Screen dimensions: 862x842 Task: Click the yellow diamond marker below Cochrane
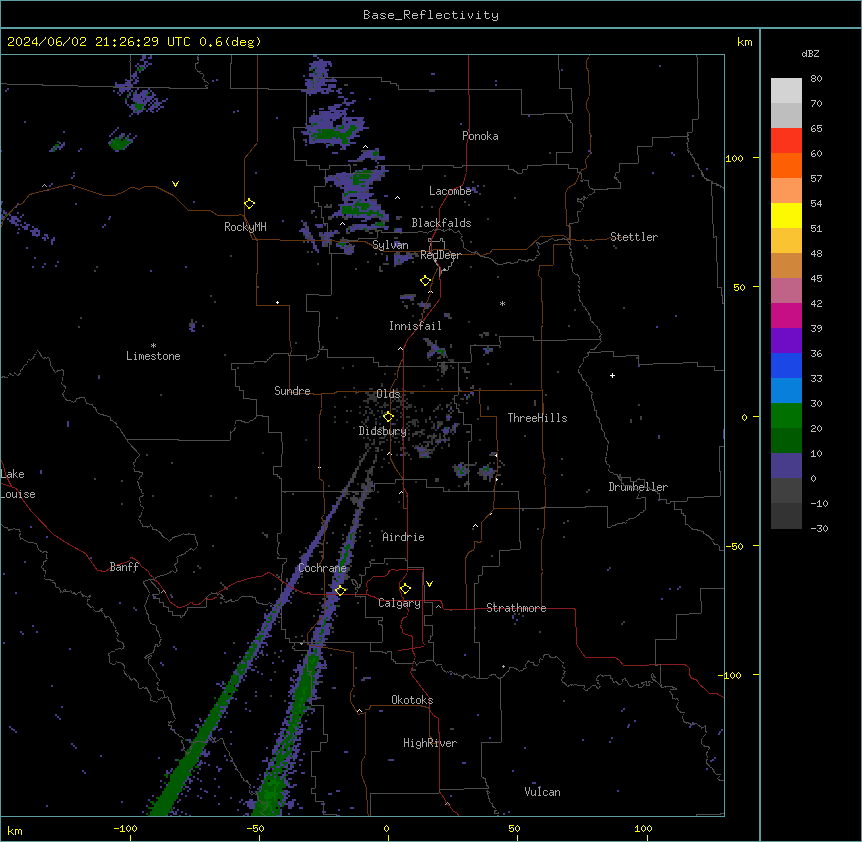[x=340, y=590]
